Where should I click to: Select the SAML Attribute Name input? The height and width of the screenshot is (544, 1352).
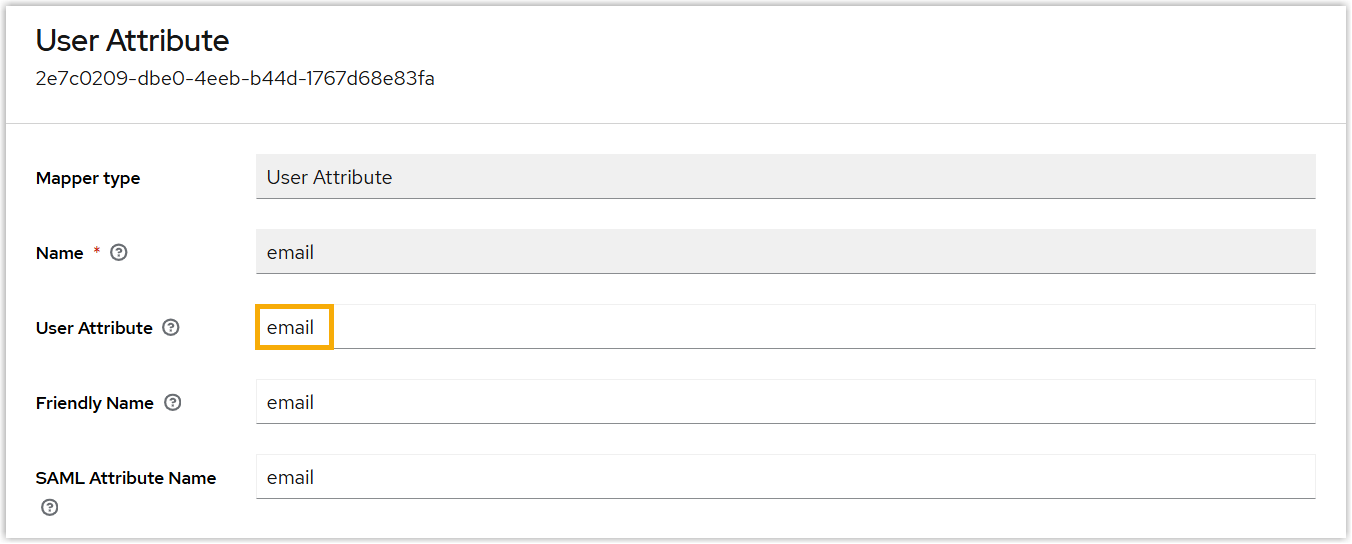(x=785, y=477)
